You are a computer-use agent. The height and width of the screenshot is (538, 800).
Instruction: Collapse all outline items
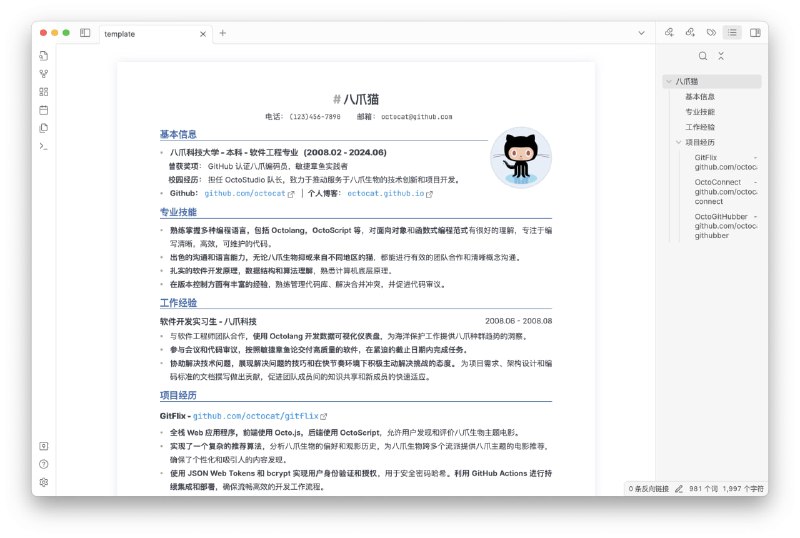[x=721, y=56]
